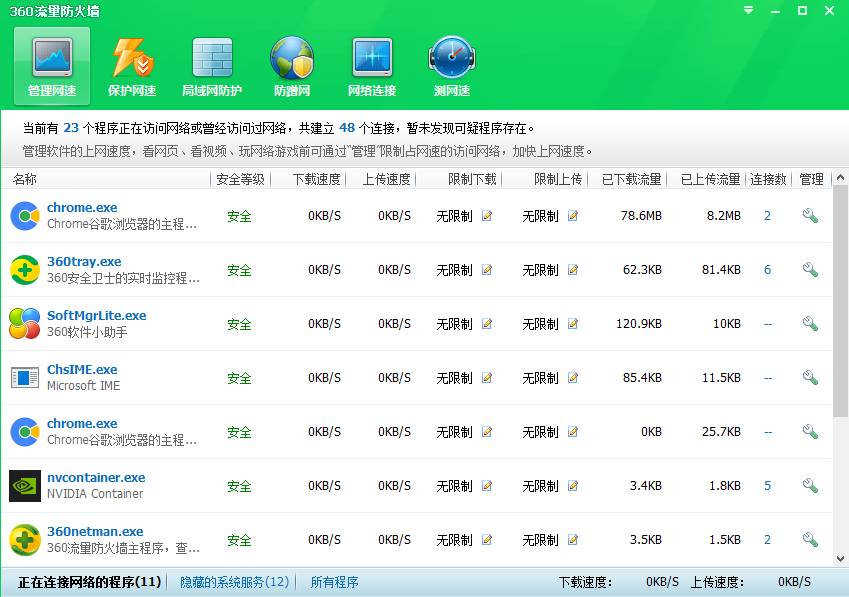849x597 pixels.
Task: Open the title bar dropdown menu arrow
Action: (748, 10)
